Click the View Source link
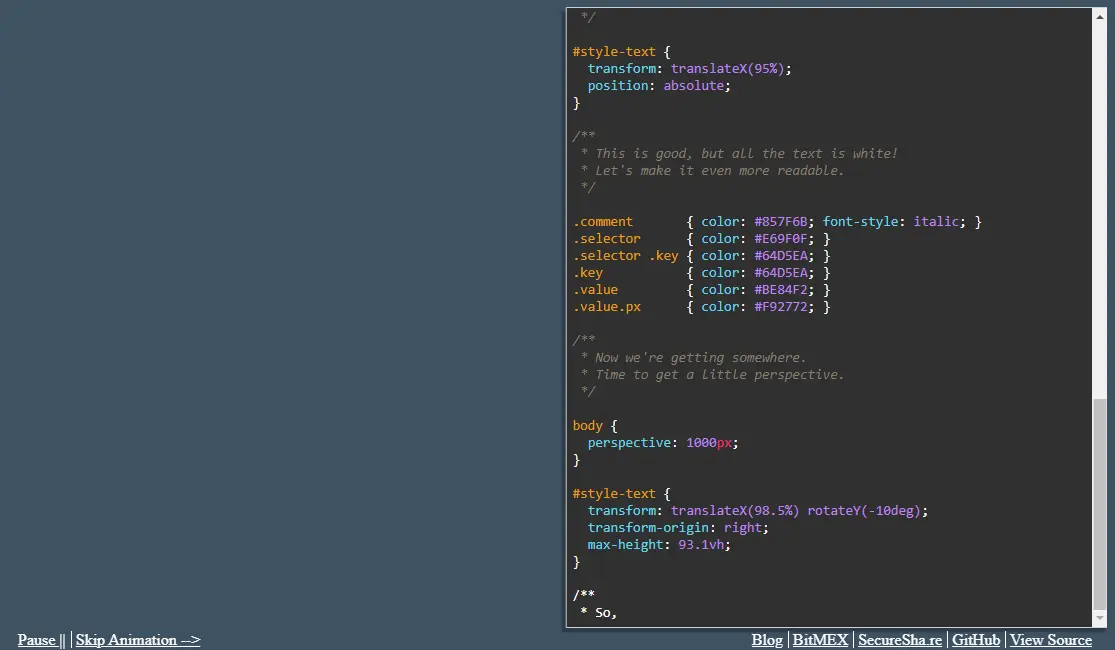 (1050, 640)
